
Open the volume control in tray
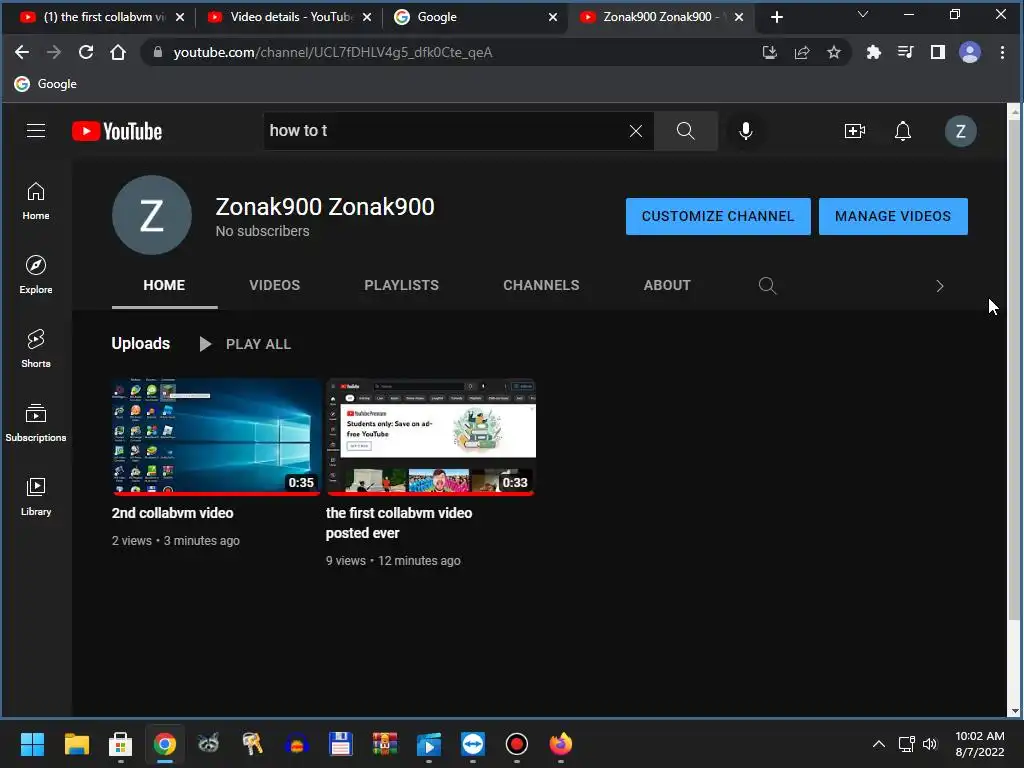(930, 744)
